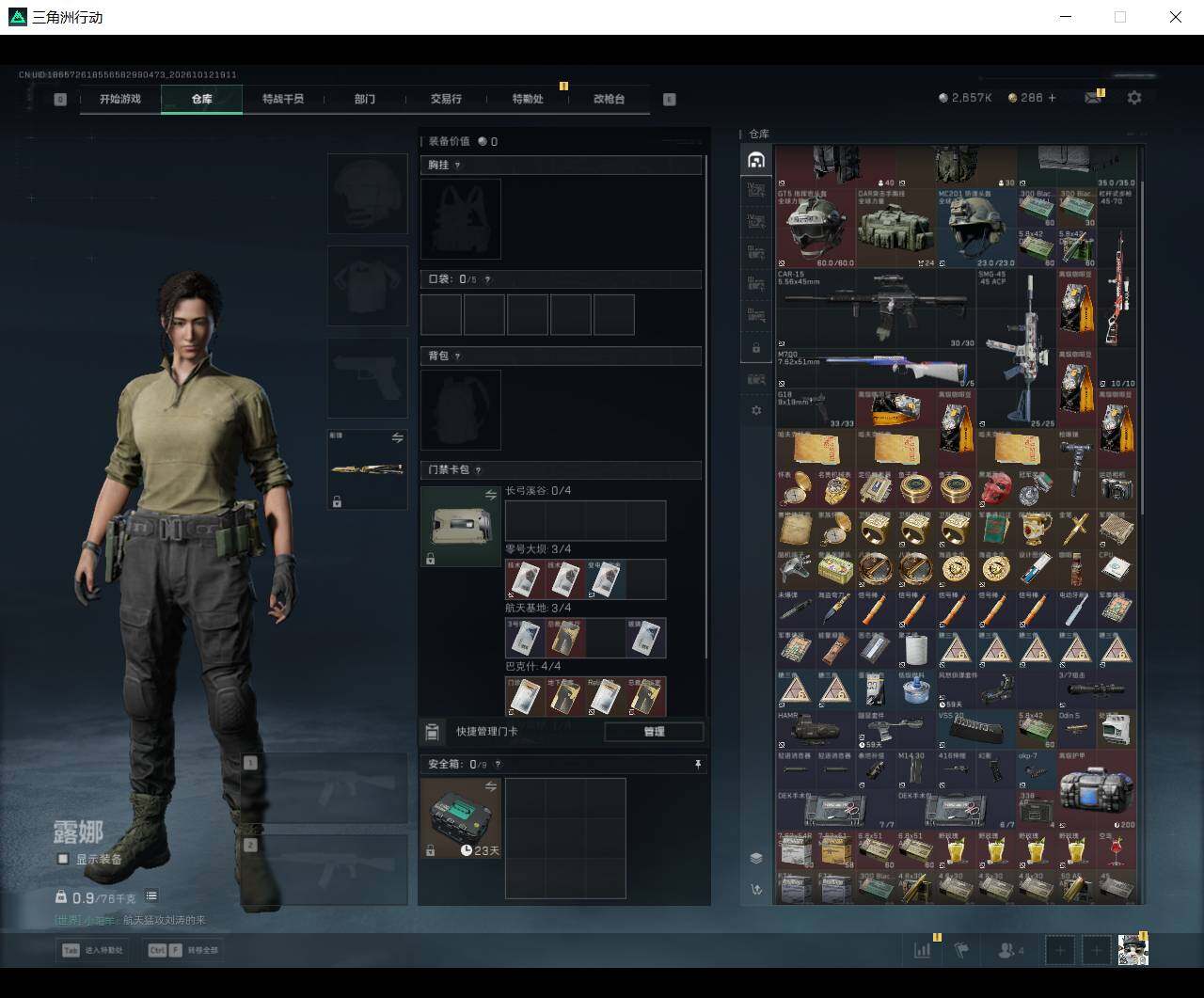Click the sort icon at warehouse sidebar bottom
Screen dimensions: 1204x998
[755, 889]
